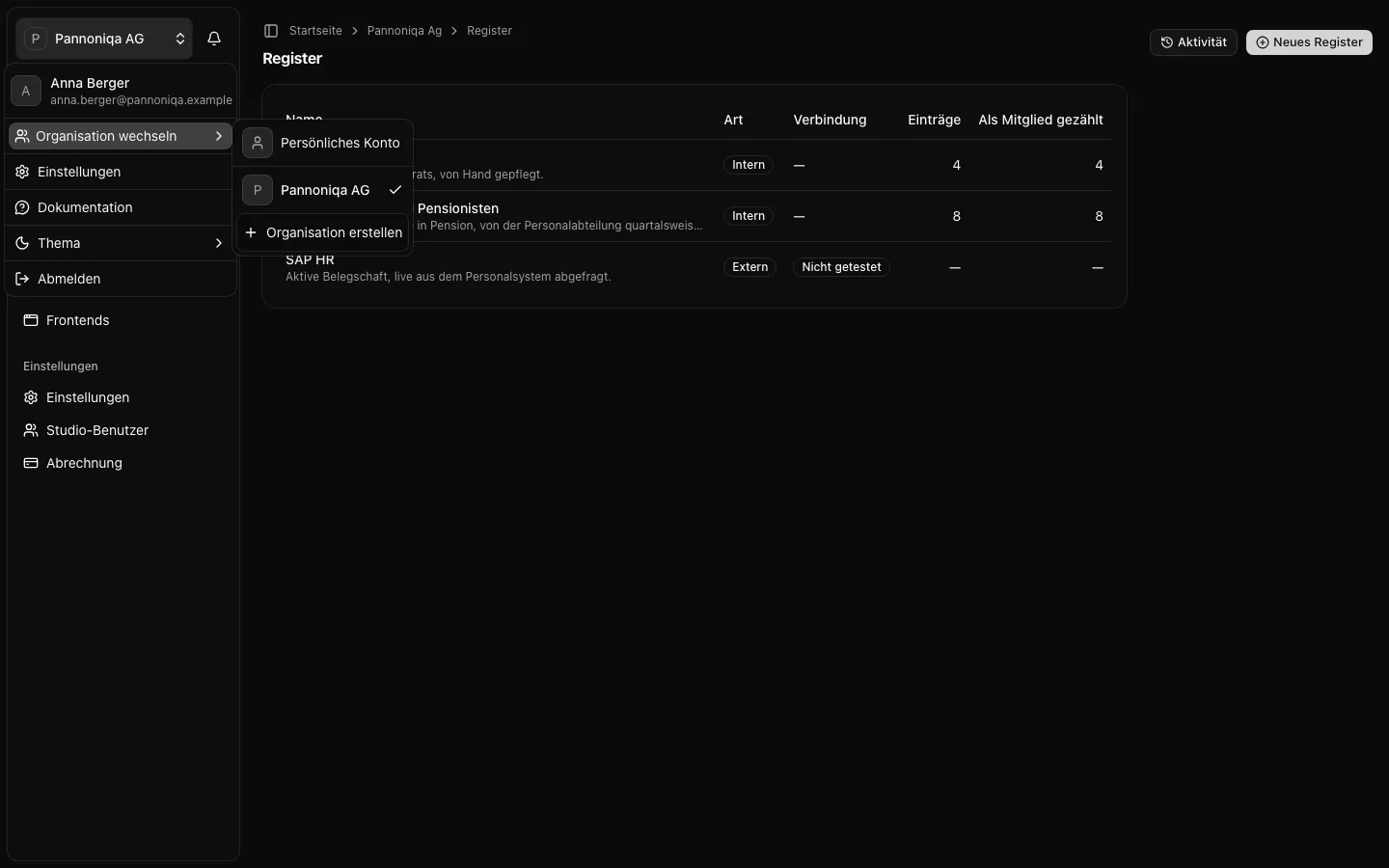Image resolution: width=1389 pixels, height=868 pixels.
Task: Click the Dokumentation help icon
Action: [x=22, y=207]
